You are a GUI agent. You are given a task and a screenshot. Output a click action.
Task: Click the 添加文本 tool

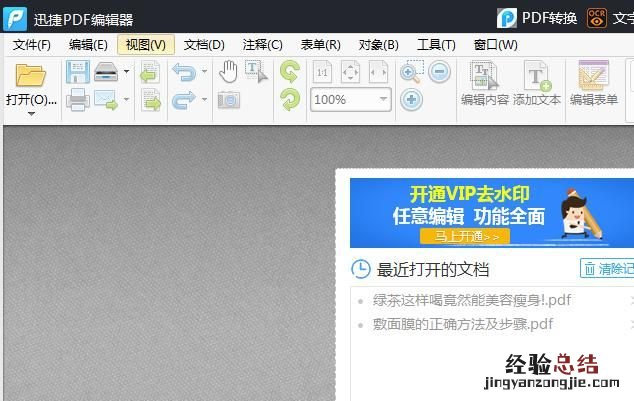(537, 83)
